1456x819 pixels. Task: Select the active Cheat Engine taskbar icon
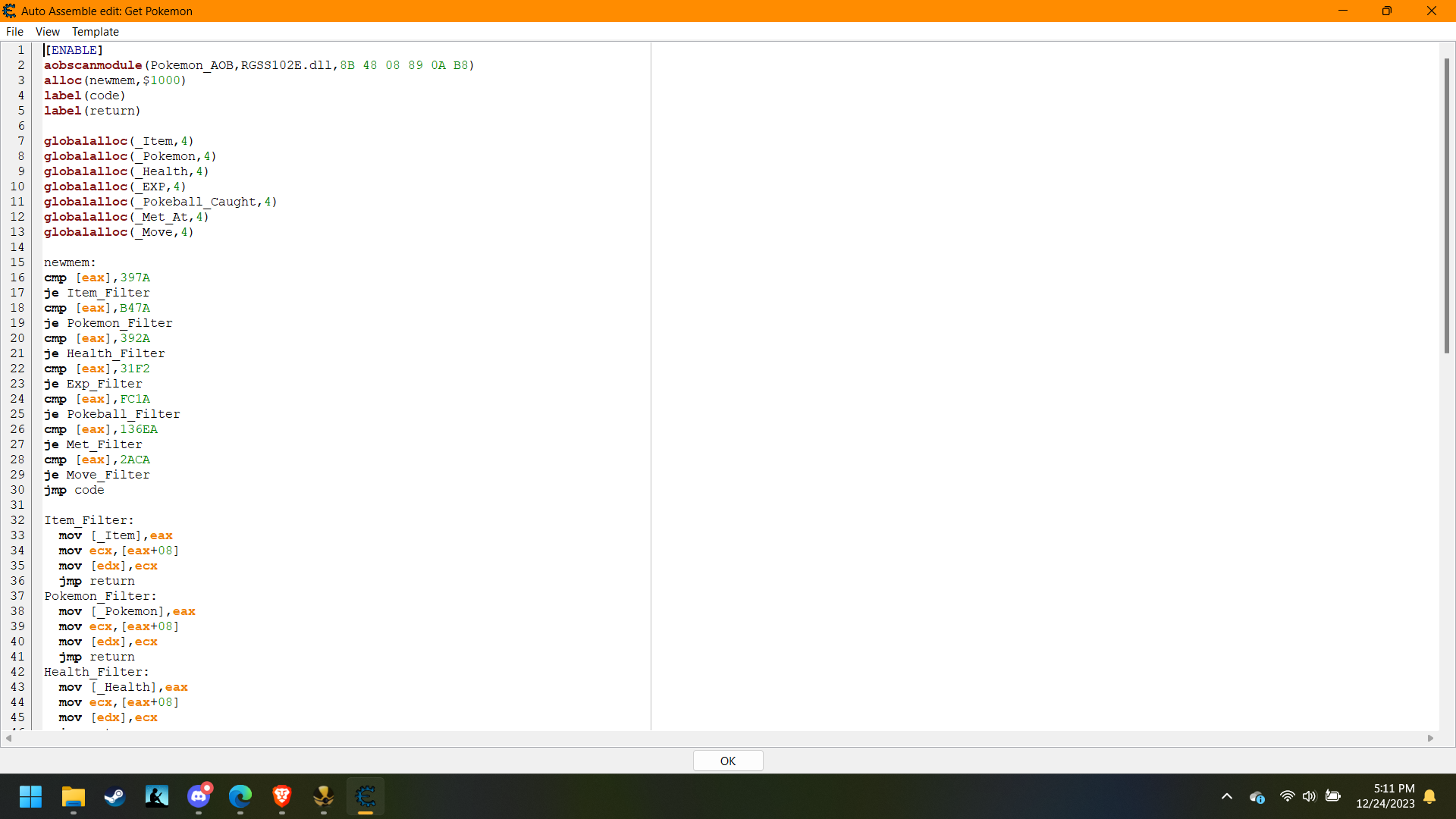pos(365,797)
